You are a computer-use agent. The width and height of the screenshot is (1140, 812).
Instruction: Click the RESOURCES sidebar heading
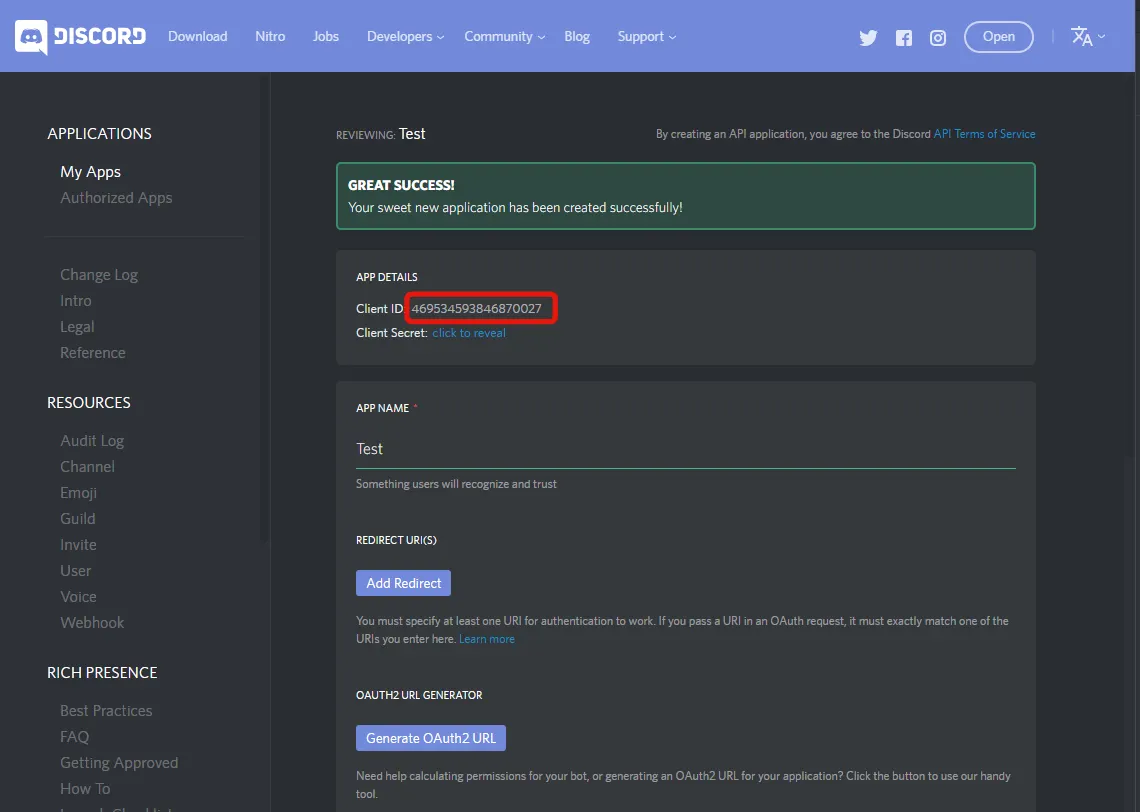click(89, 403)
